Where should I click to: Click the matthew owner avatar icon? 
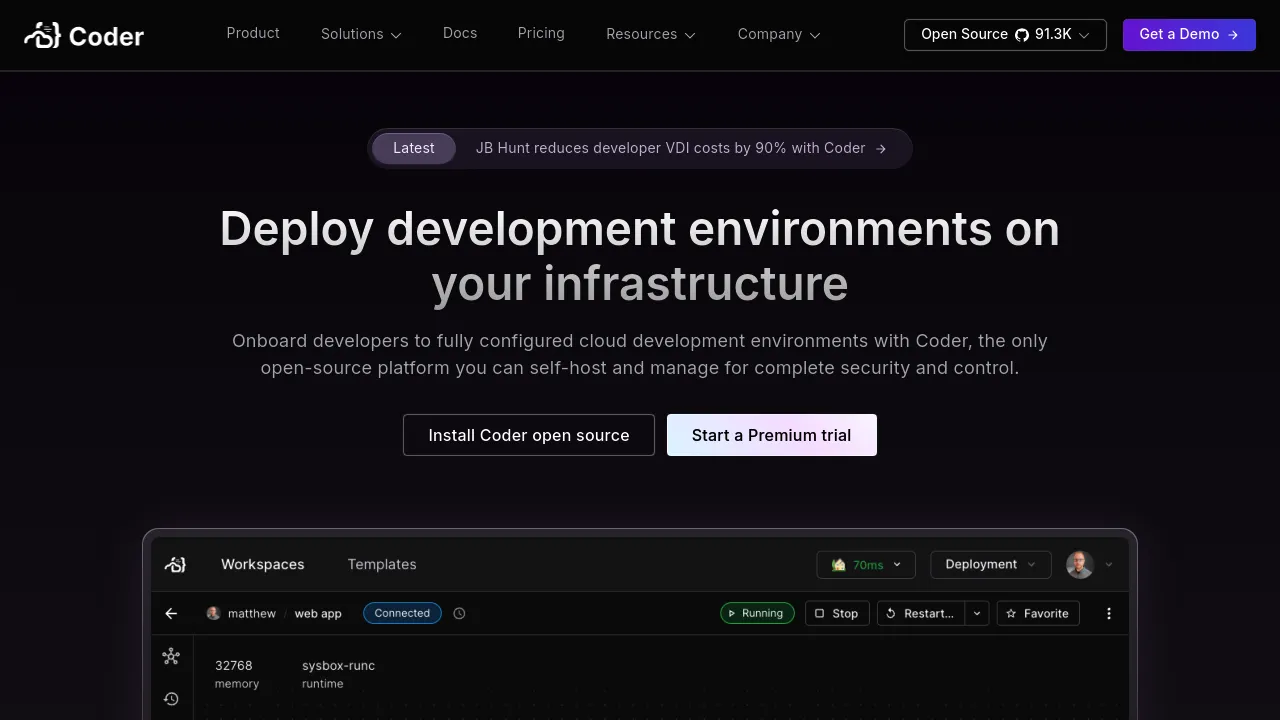[213, 613]
